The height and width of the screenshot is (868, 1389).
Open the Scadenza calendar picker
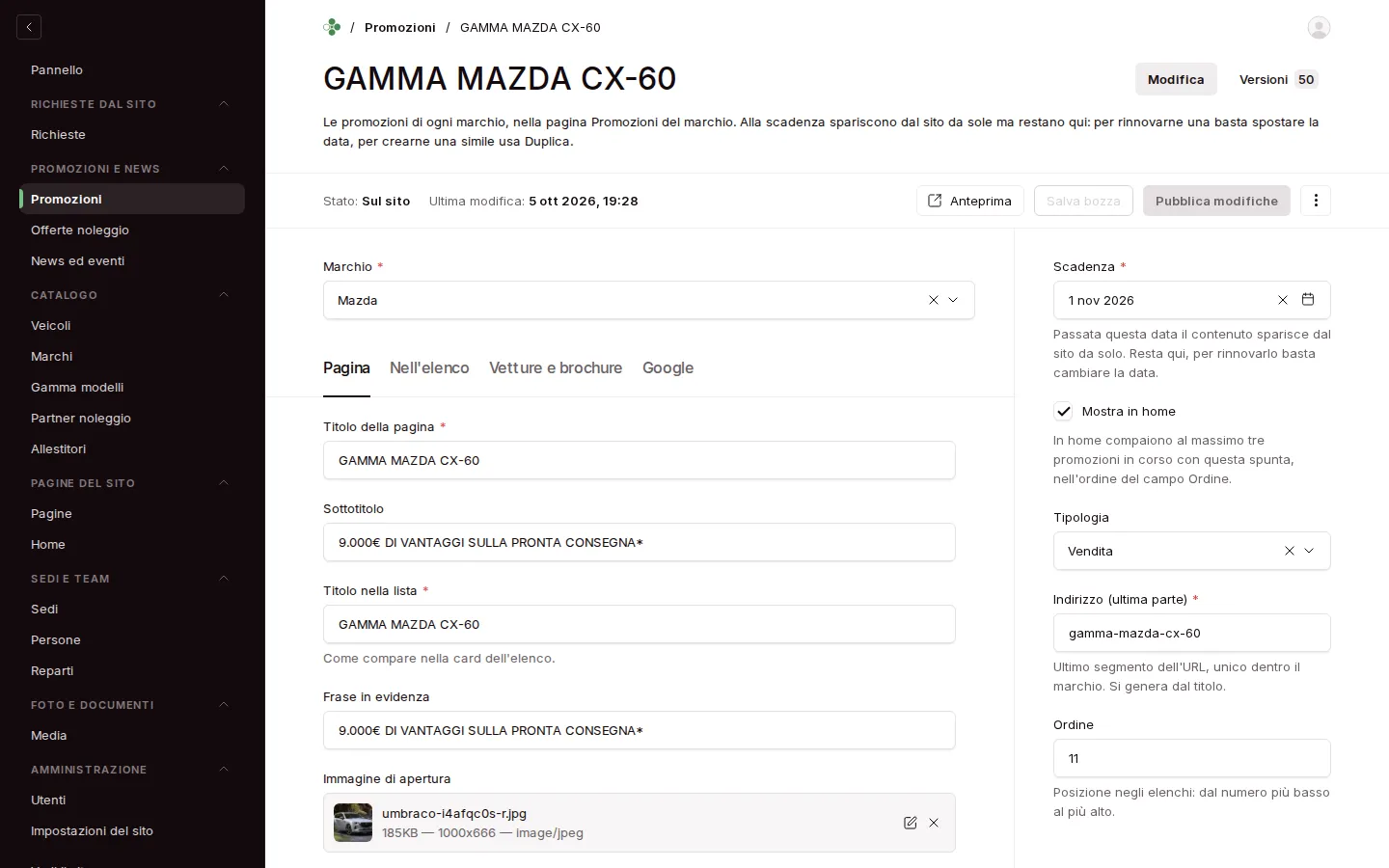1308,300
